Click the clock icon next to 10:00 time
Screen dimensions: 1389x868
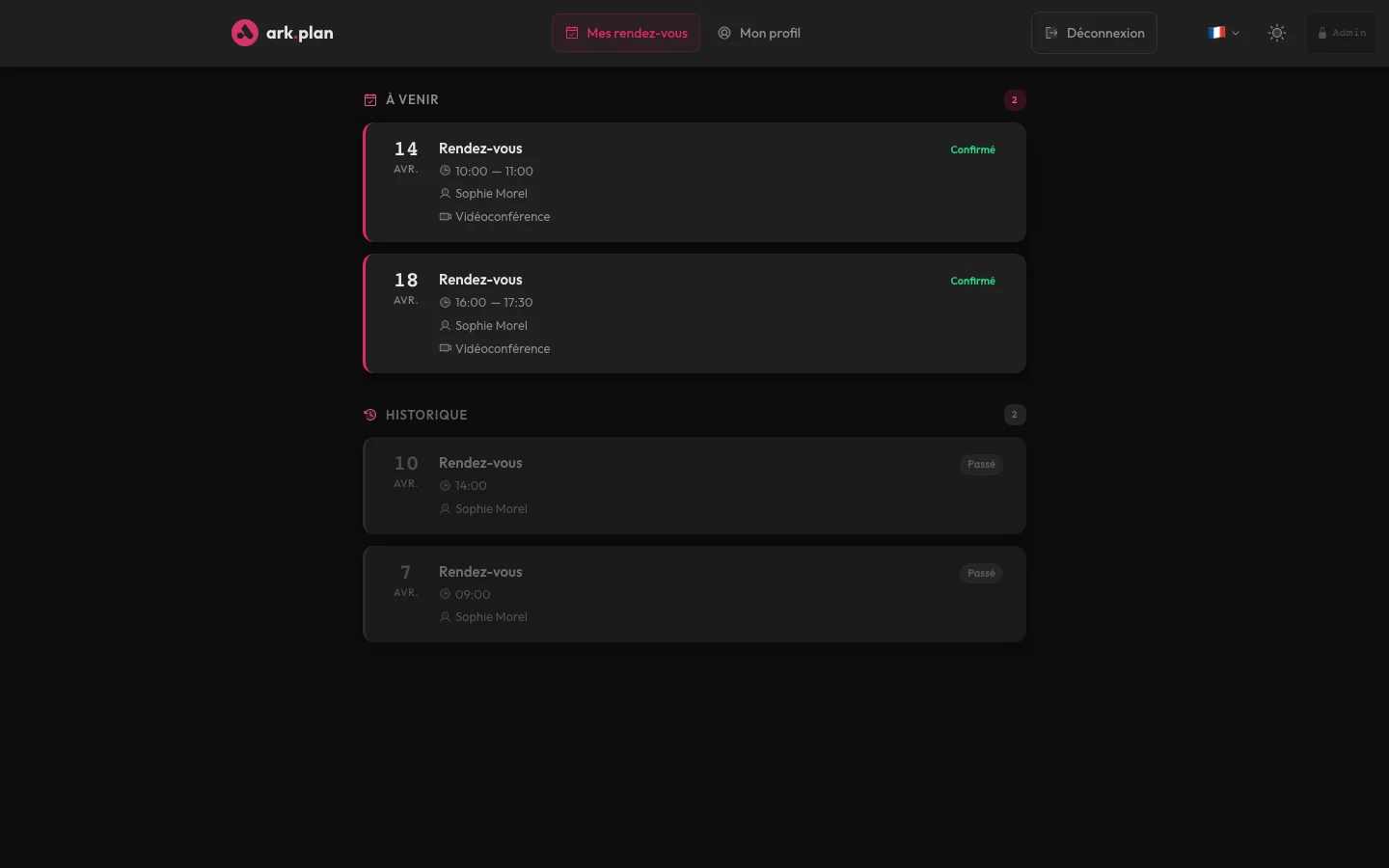point(445,171)
